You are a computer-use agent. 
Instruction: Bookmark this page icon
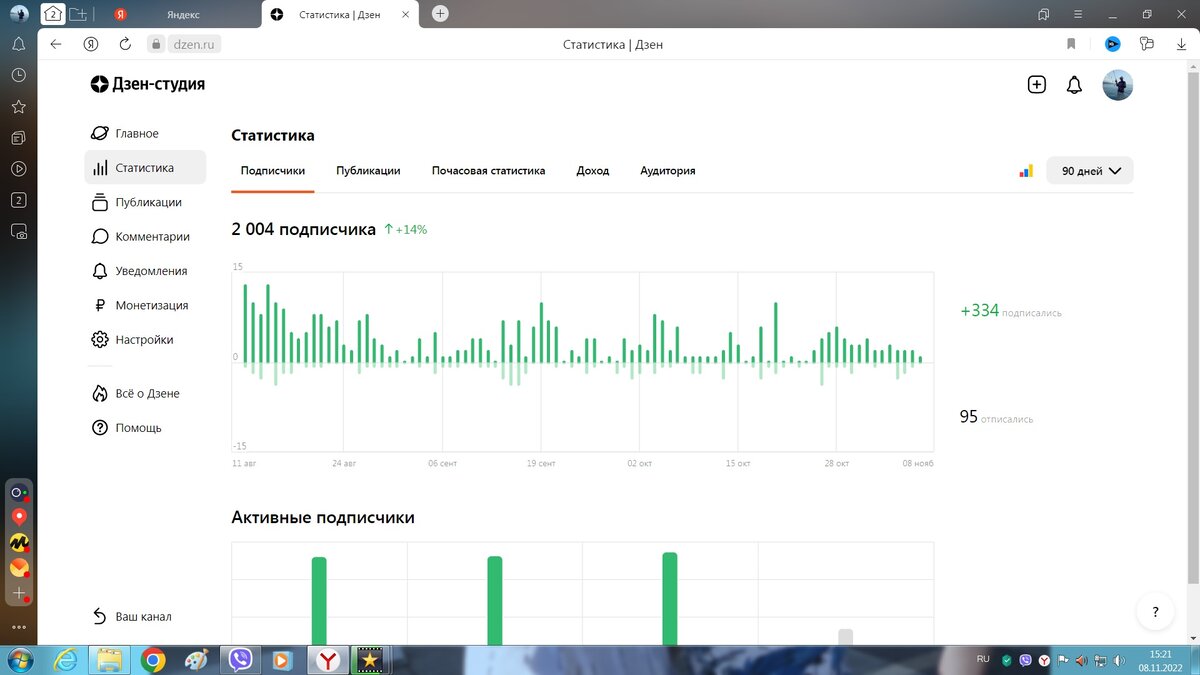(x=1071, y=44)
